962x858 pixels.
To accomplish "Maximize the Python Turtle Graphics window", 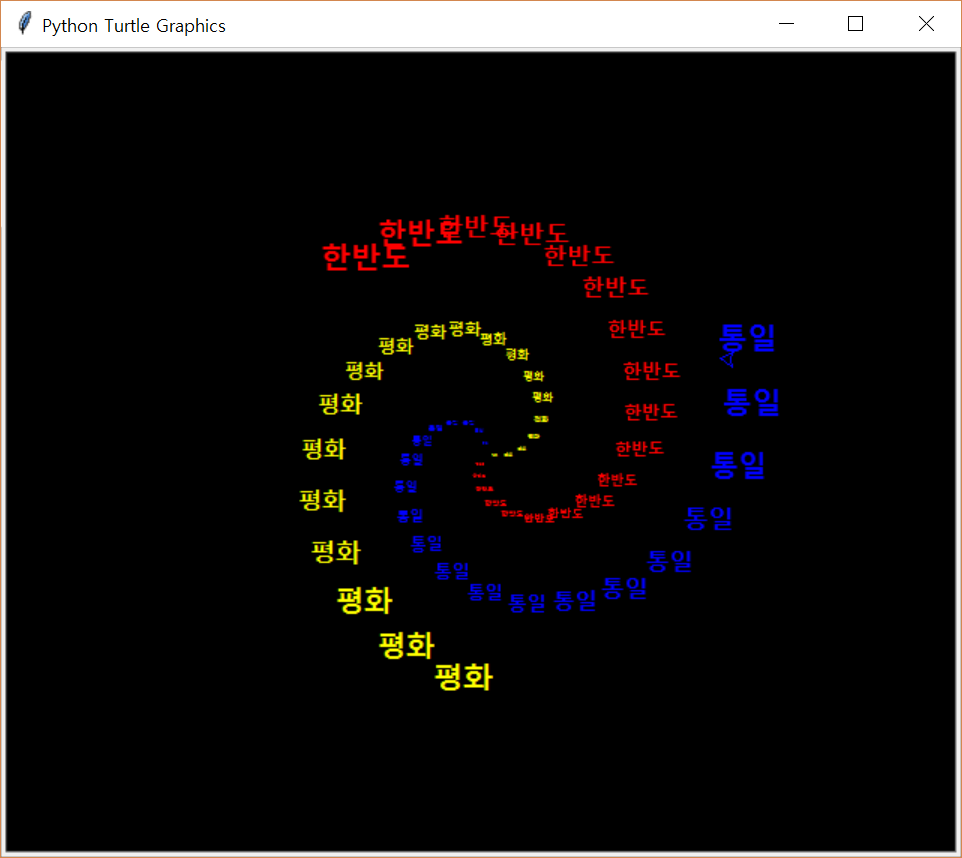I will 855,25.
